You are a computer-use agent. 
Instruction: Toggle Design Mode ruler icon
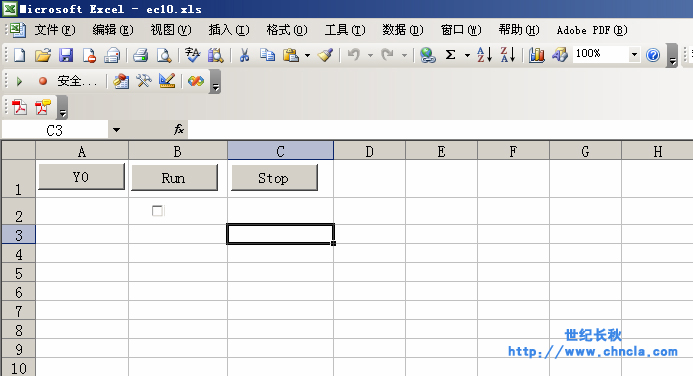coord(167,81)
